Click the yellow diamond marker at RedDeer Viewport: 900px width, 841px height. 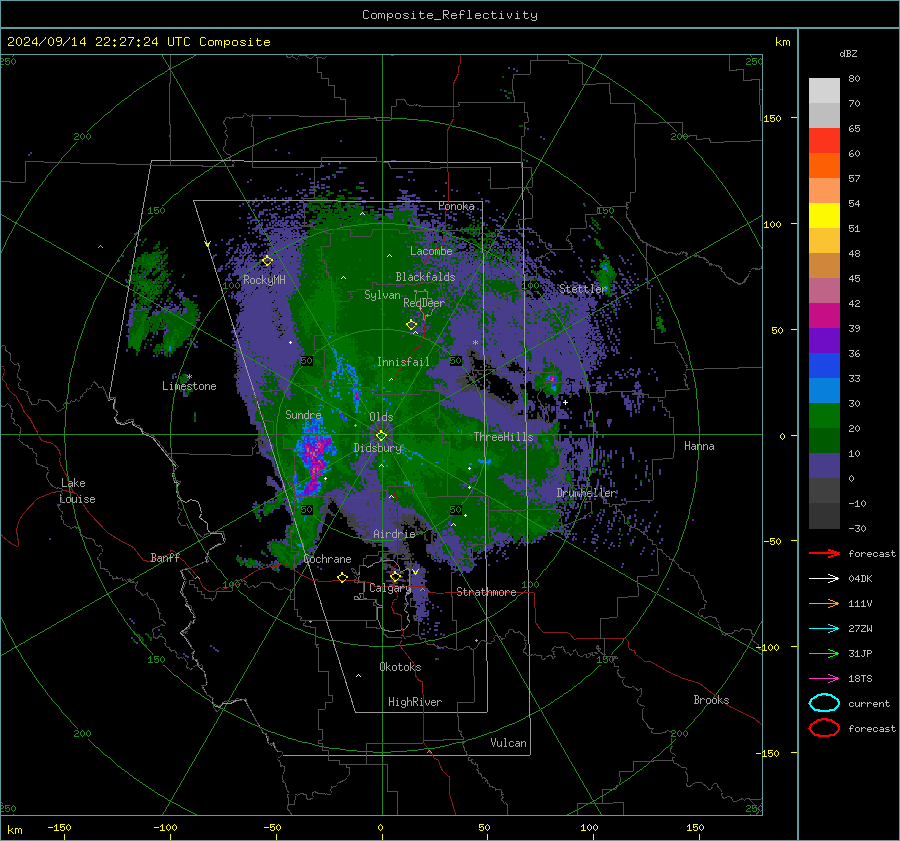click(x=411, y=325)
